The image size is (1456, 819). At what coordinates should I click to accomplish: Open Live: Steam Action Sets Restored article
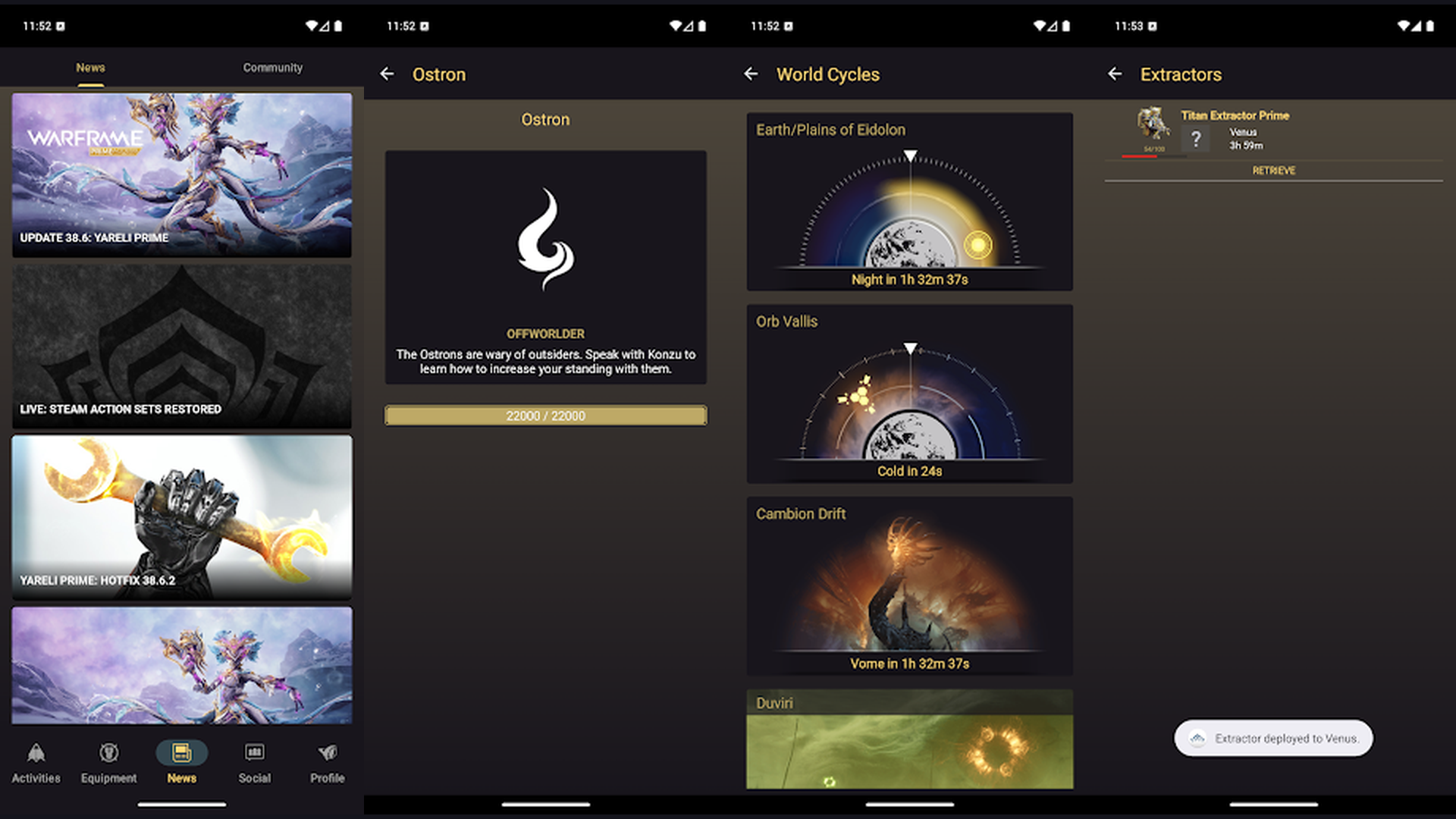pos(182,347)
